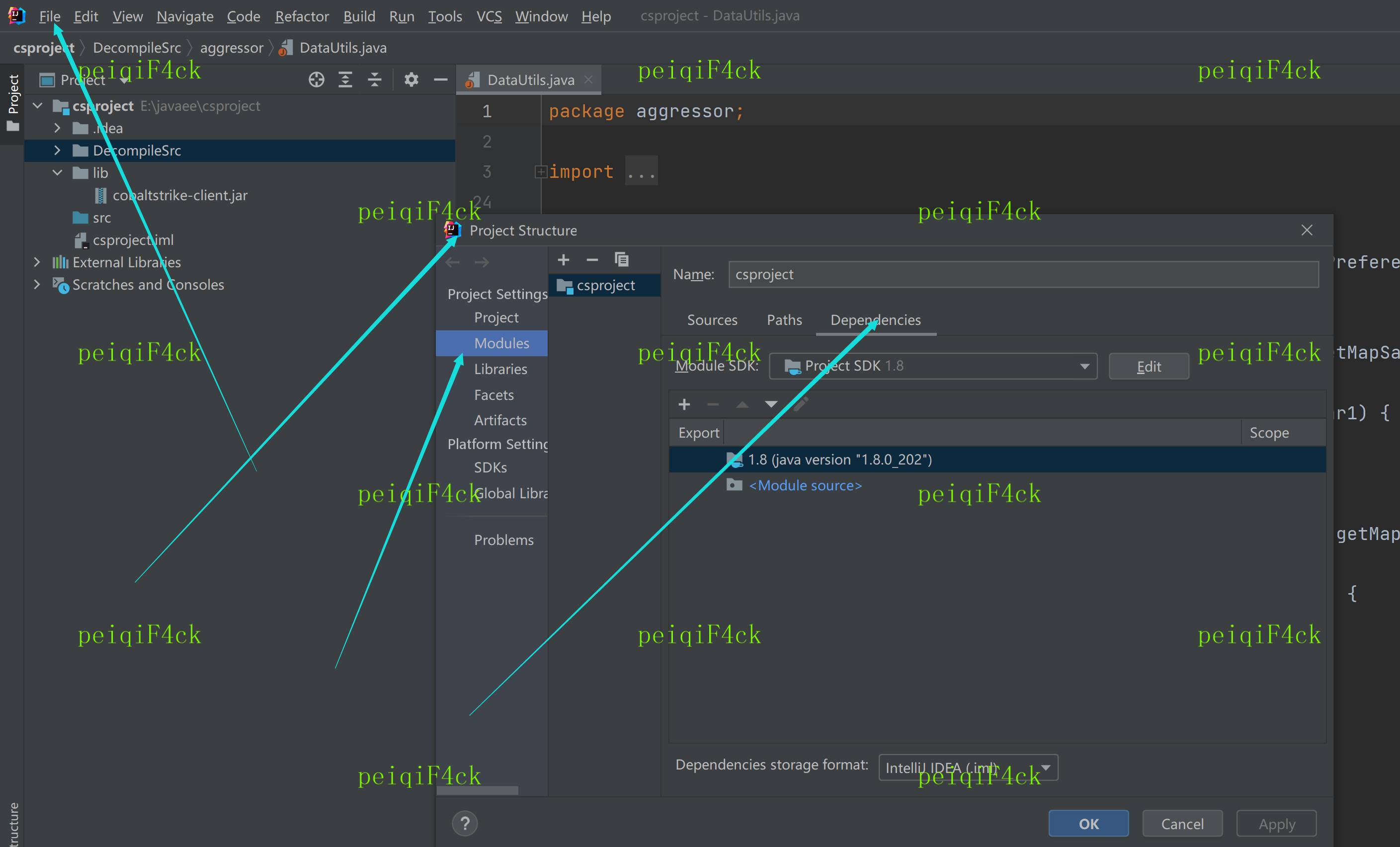
Task: Select SDKs under Platform Settings
Action: click(491, 467)
